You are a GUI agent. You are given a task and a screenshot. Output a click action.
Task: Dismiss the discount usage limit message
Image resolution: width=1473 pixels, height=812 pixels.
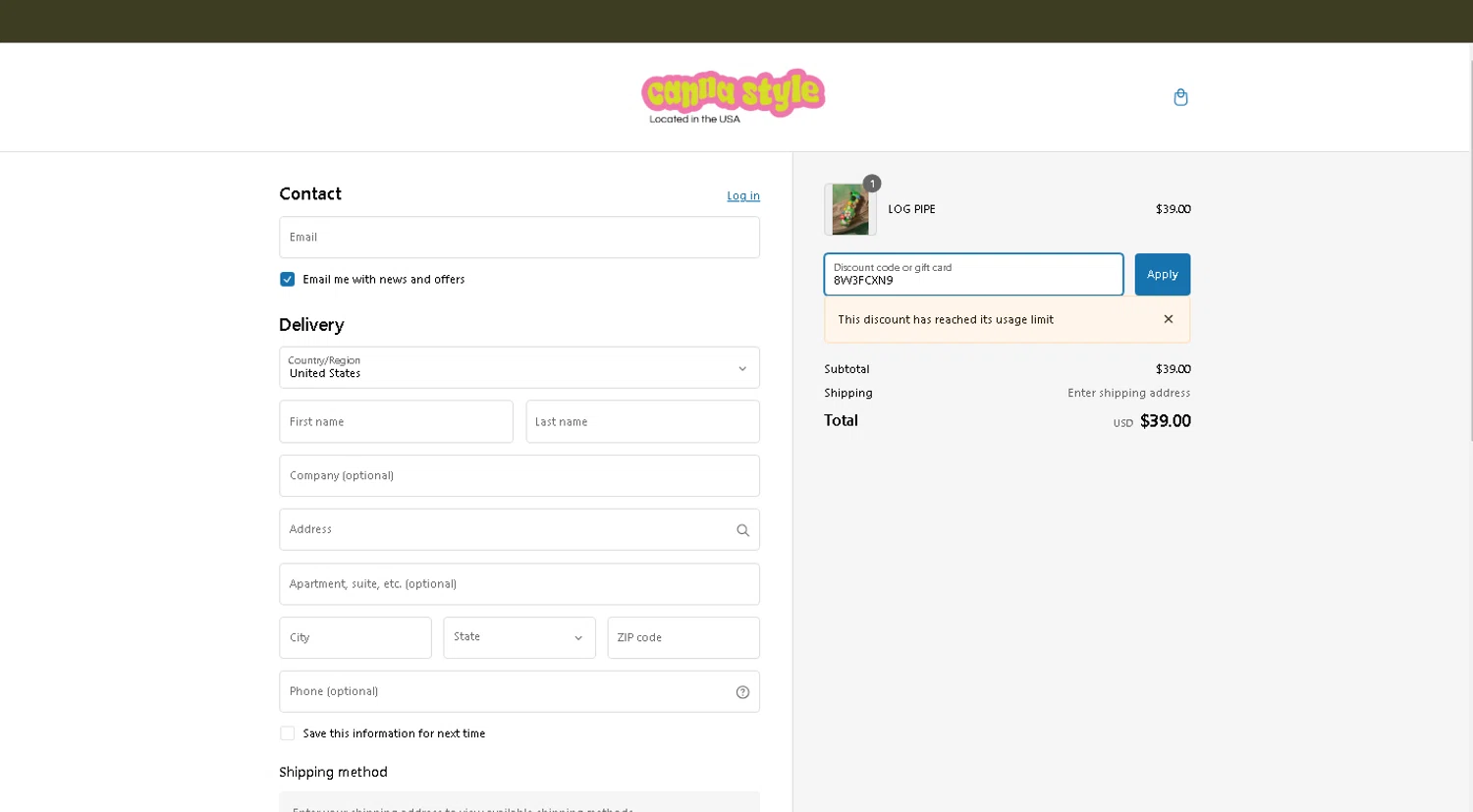pos(1168,319)
